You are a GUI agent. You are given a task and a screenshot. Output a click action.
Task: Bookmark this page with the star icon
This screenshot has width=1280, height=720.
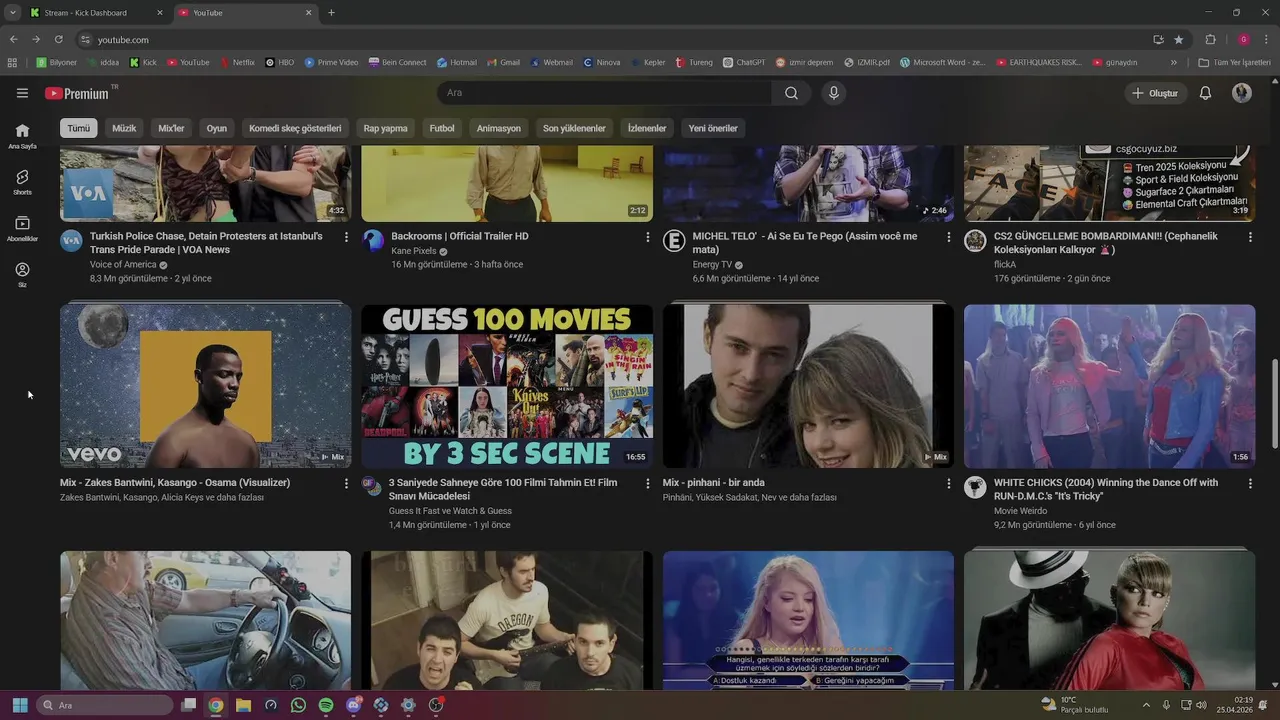click(x=1179, y=39)
